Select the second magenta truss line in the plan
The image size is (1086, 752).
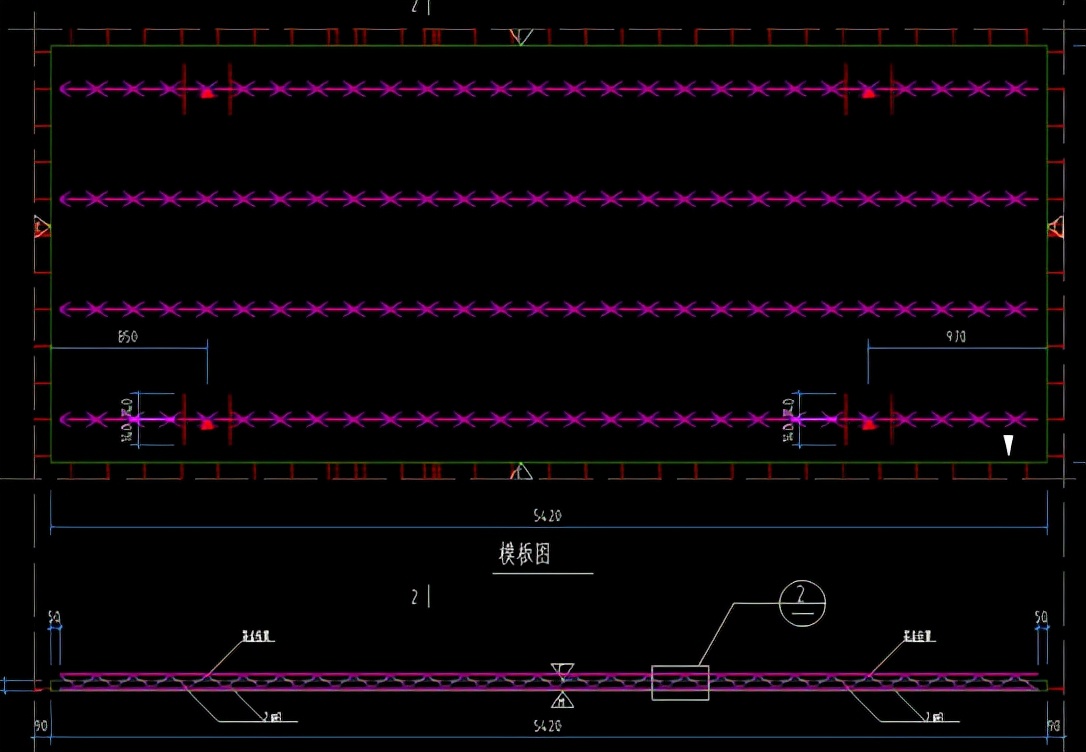(x=549, y=199)
